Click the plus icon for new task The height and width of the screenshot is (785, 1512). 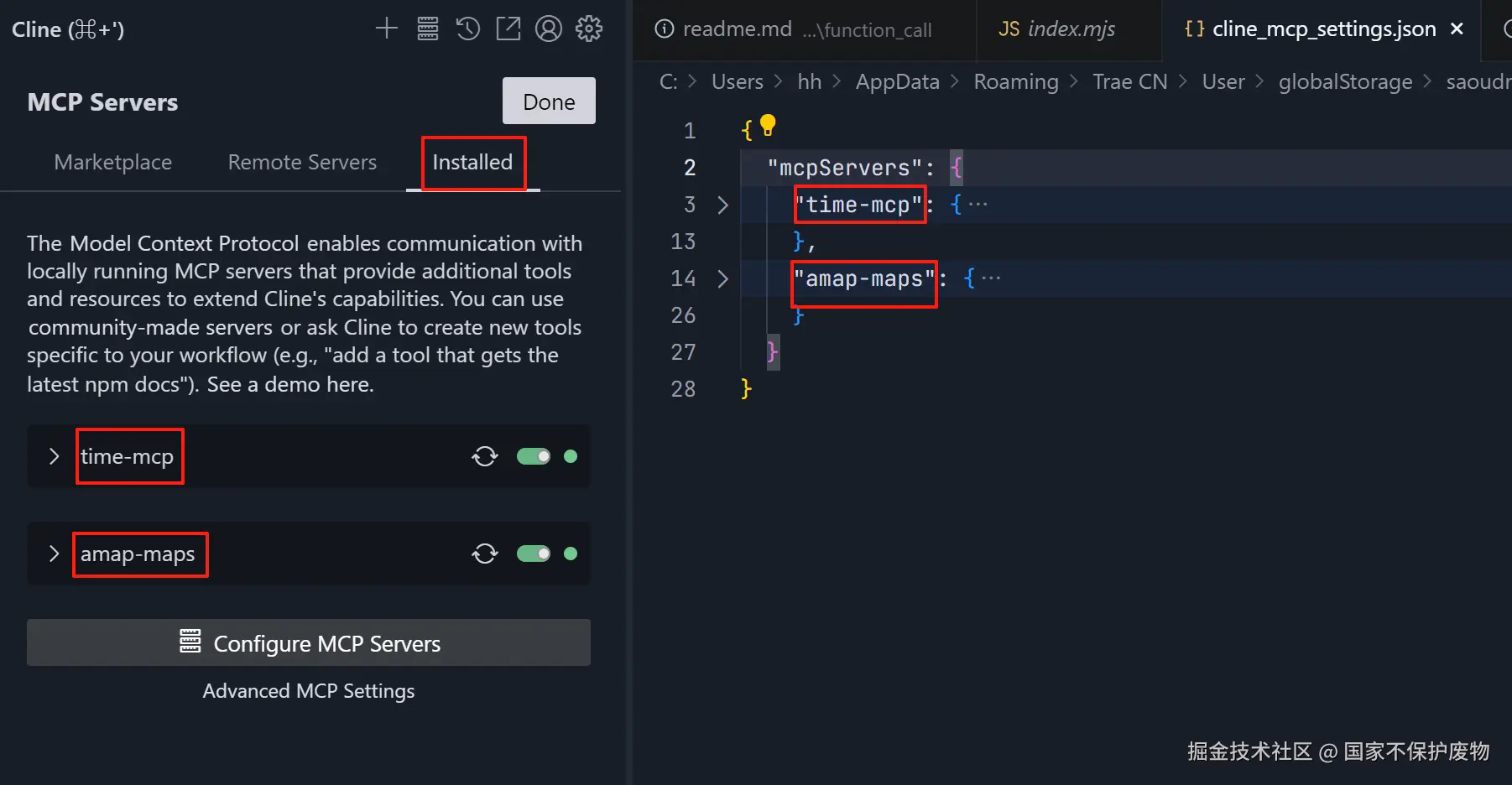pos(386,29)
